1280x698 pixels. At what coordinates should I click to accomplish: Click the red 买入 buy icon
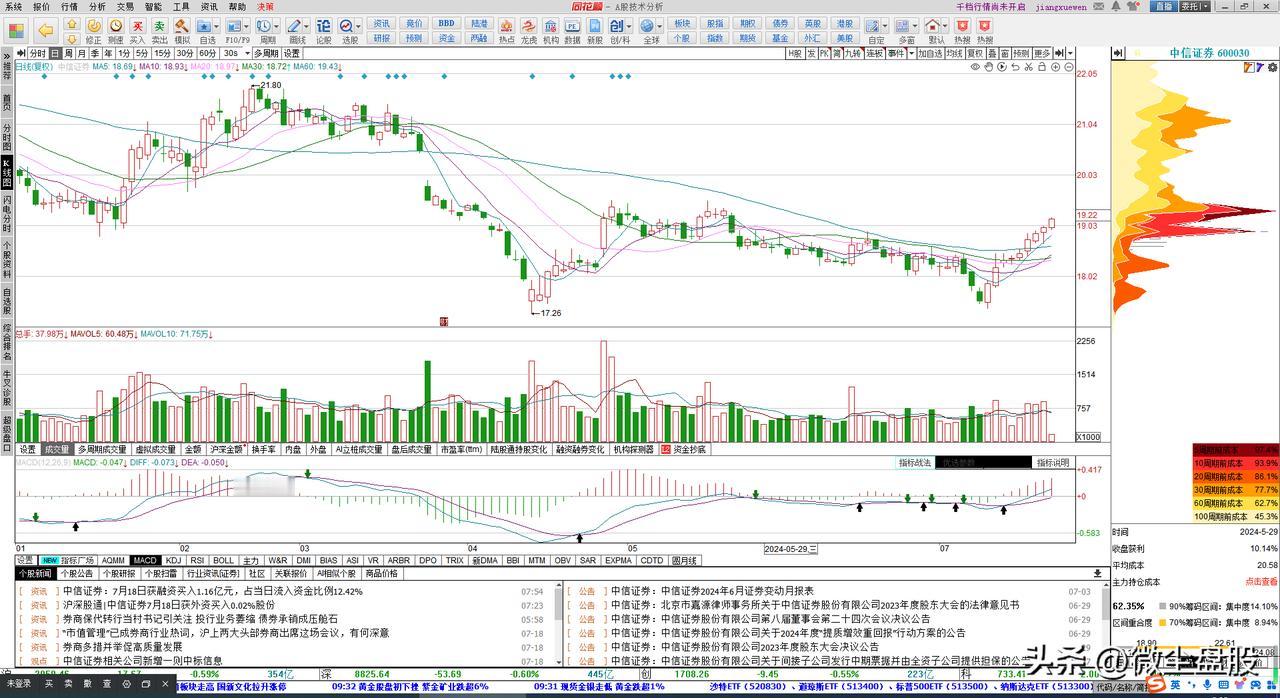coord(137,32)
